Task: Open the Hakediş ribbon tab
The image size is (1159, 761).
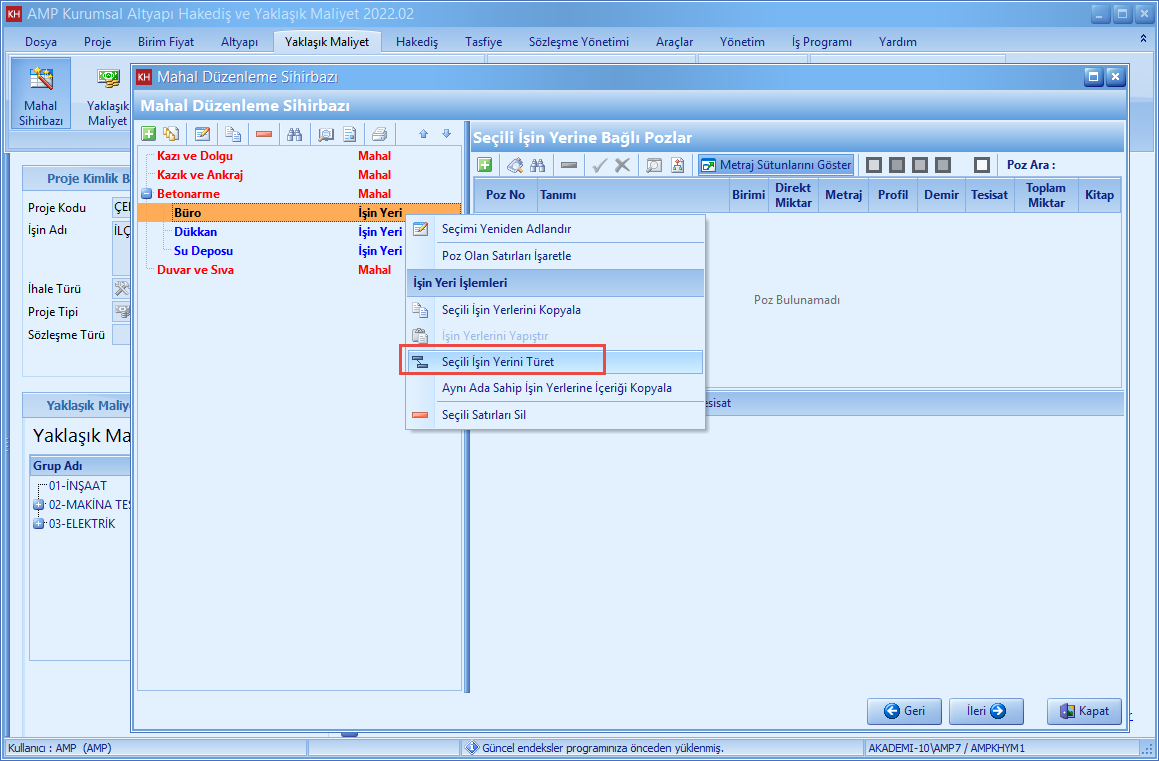Action: pyautogui.click(x=417, y=42)
